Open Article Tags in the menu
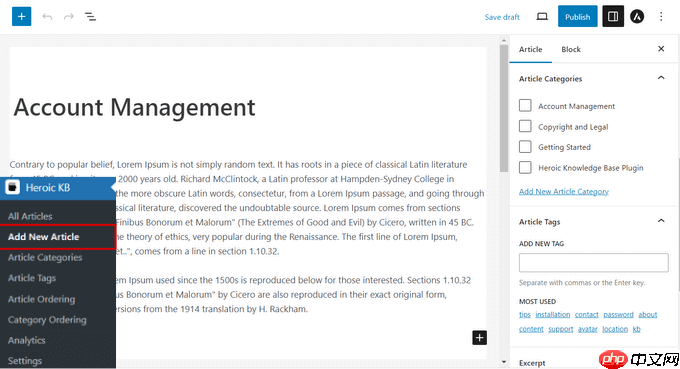Screen dimensions: 680x369 (x=32, y=278)
